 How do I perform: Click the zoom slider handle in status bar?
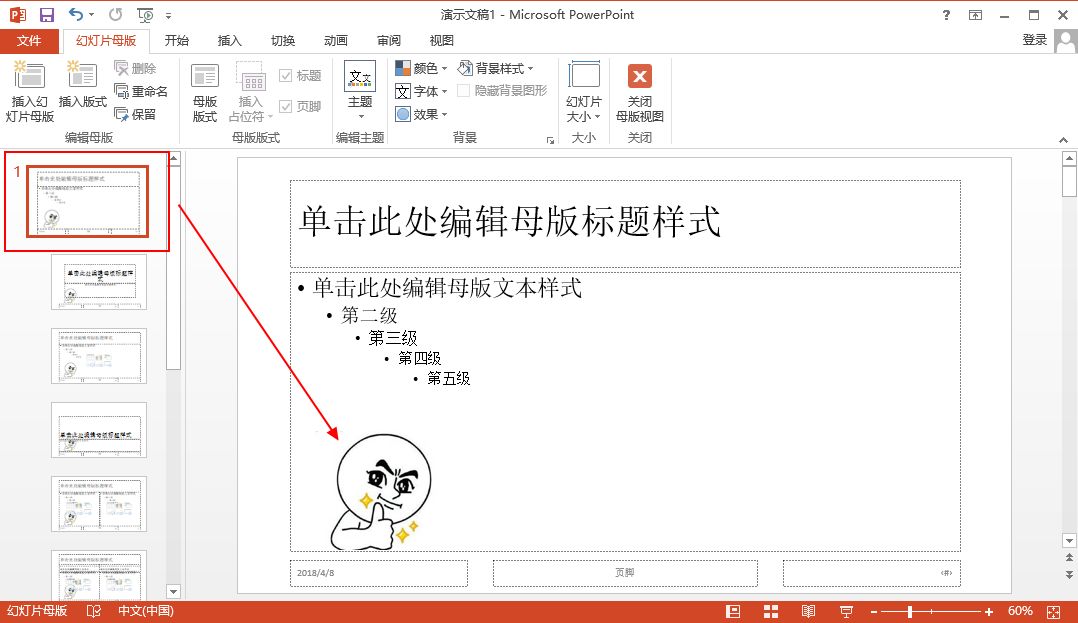coord(910,611)
